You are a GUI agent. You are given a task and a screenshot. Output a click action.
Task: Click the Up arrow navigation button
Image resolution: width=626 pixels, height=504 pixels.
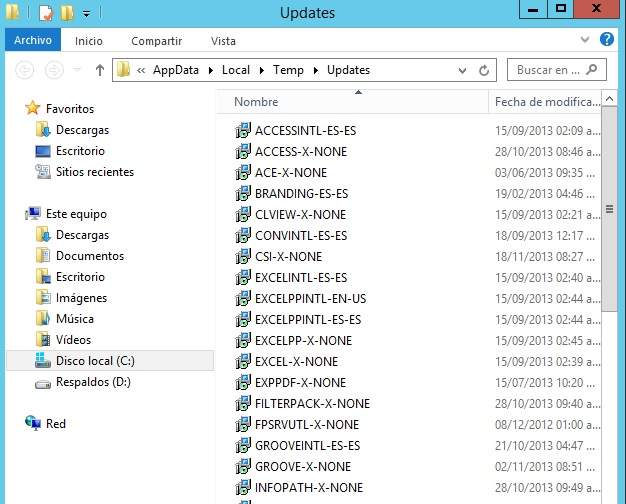[100, 70]
